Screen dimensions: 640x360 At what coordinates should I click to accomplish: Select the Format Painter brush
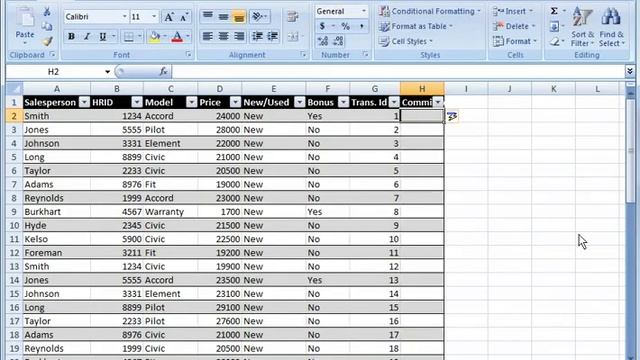[x=47, y=41]
